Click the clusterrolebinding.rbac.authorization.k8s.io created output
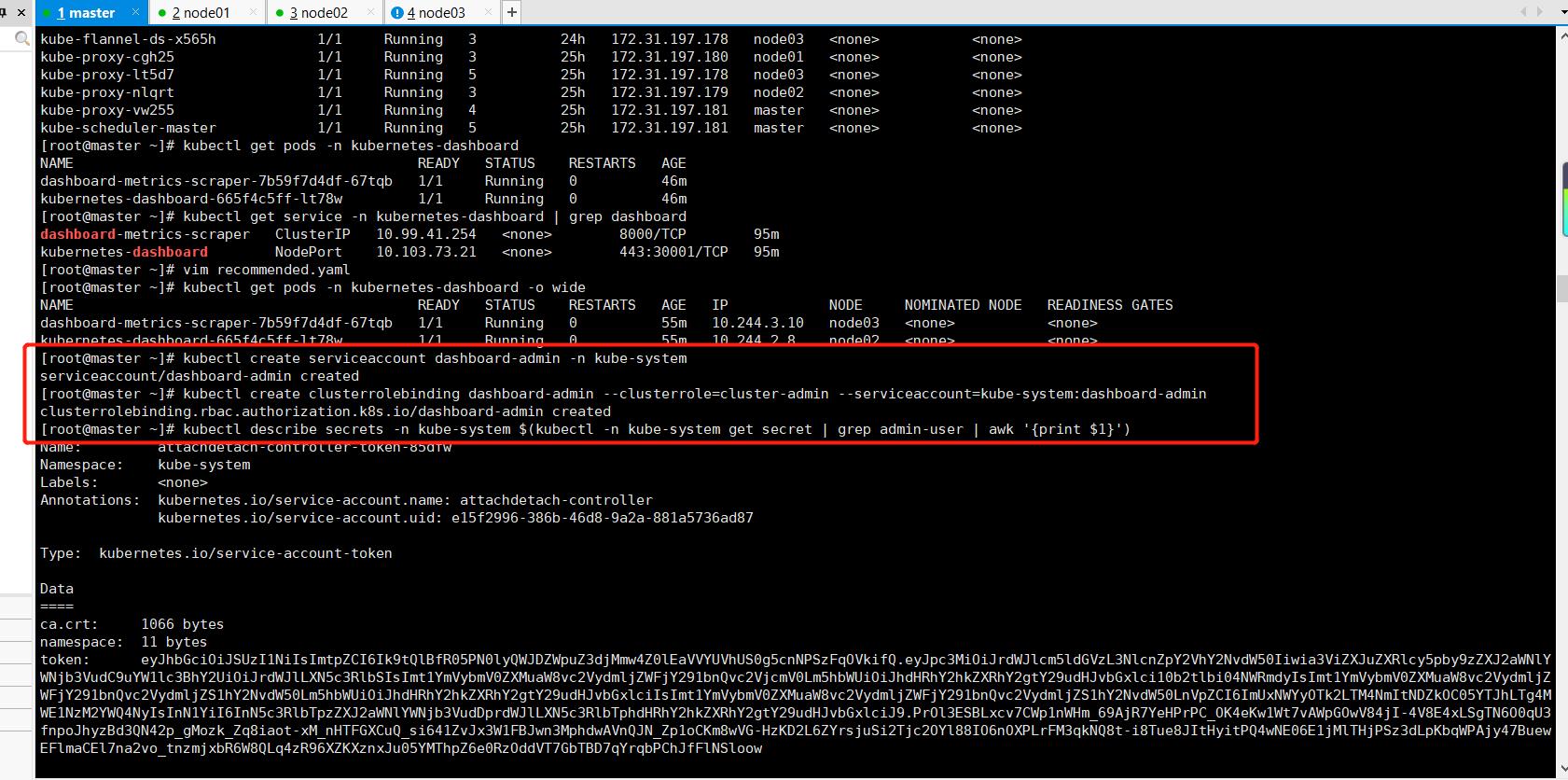This screenshot has width=1568, height=780. coord(326,411)
